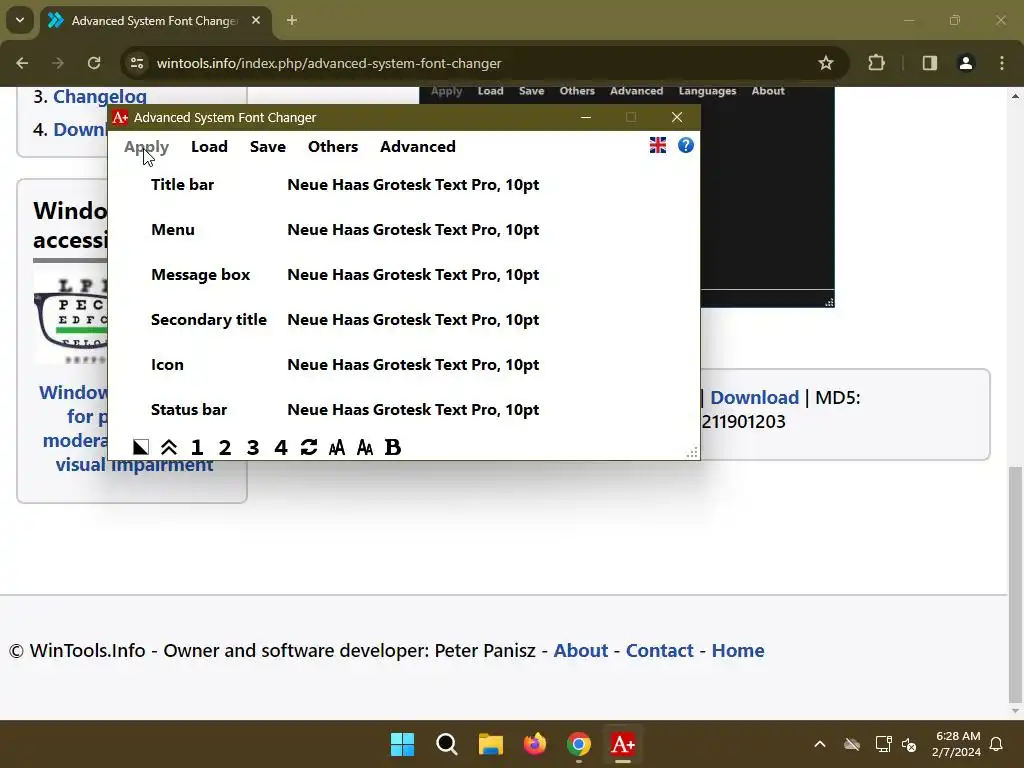This screenshot has width=1024, height=768.
Task: View site information icon in address bar
Action: pyautogui.click(x=137, y=63)
